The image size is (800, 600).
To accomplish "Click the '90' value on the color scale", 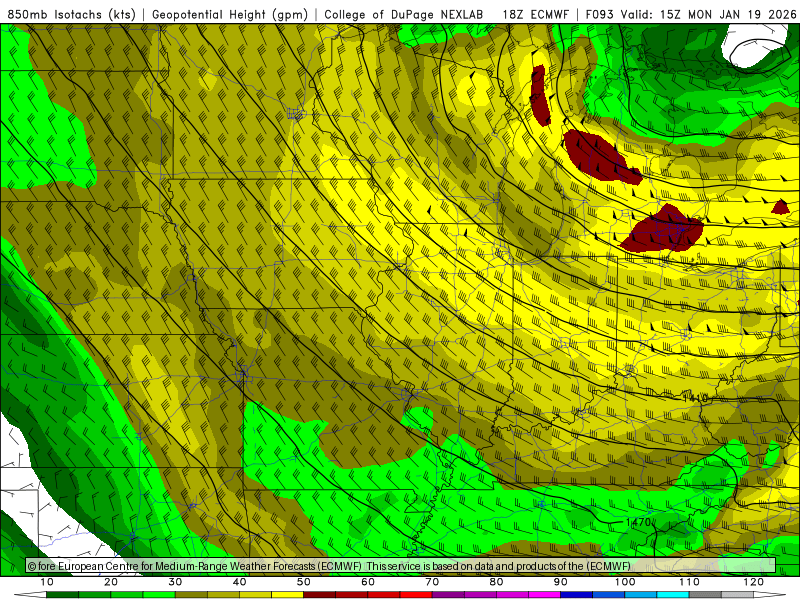I will pos(561,582).
